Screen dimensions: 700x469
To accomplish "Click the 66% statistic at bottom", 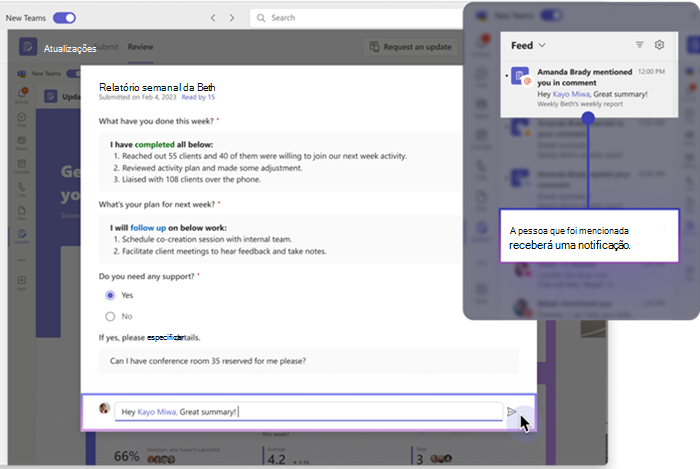I will click(x=126, y=456).
